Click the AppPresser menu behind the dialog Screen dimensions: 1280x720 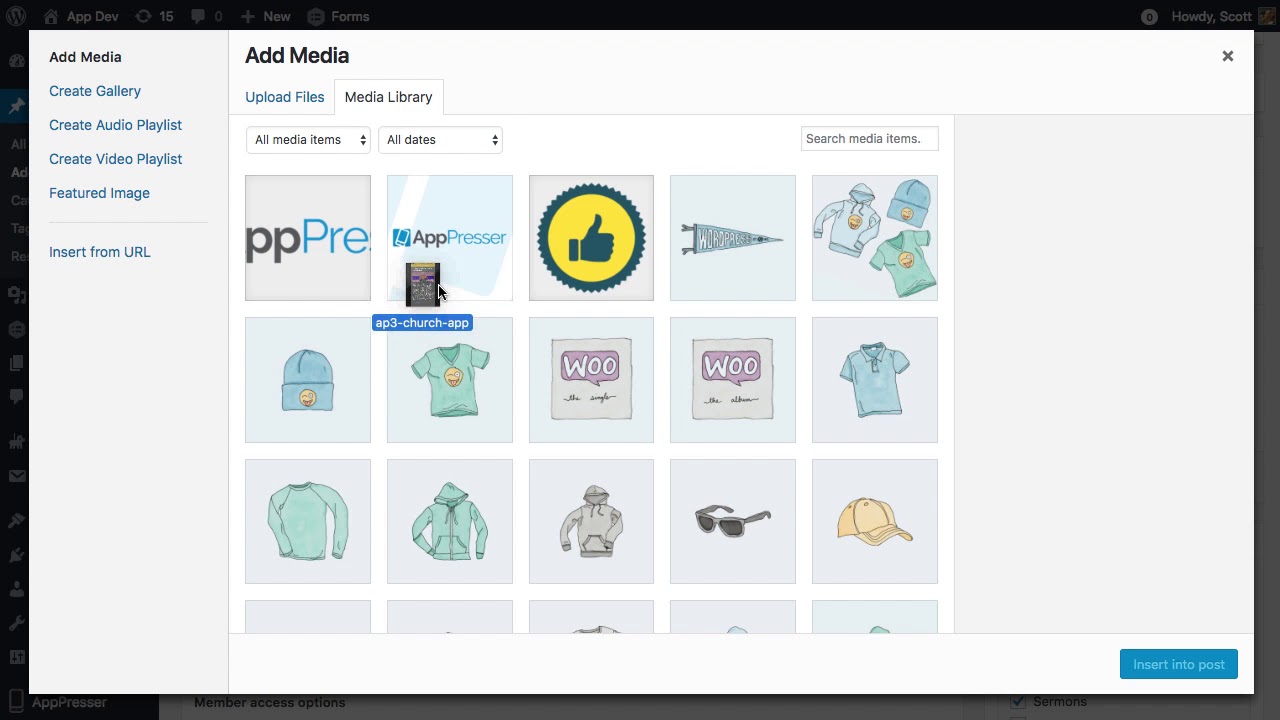(x=69, y=703)
